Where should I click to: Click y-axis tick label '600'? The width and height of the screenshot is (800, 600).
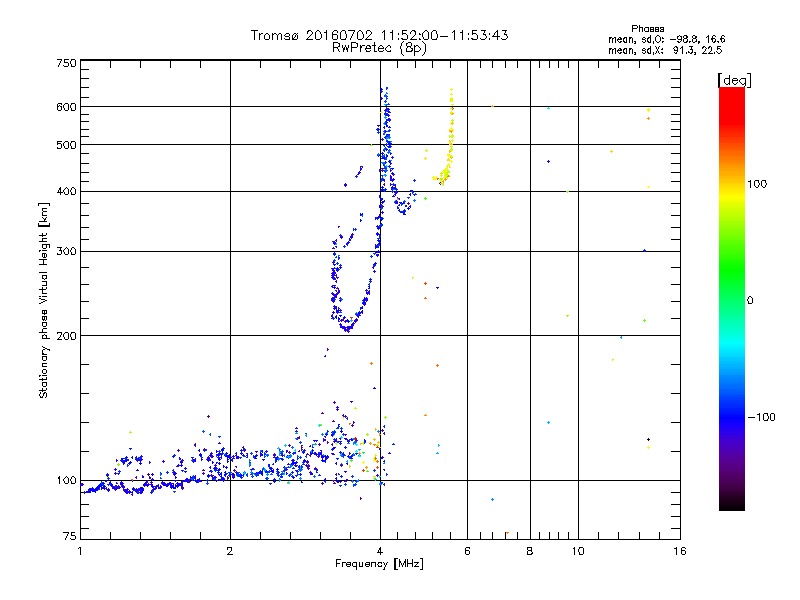click(67, 107)
